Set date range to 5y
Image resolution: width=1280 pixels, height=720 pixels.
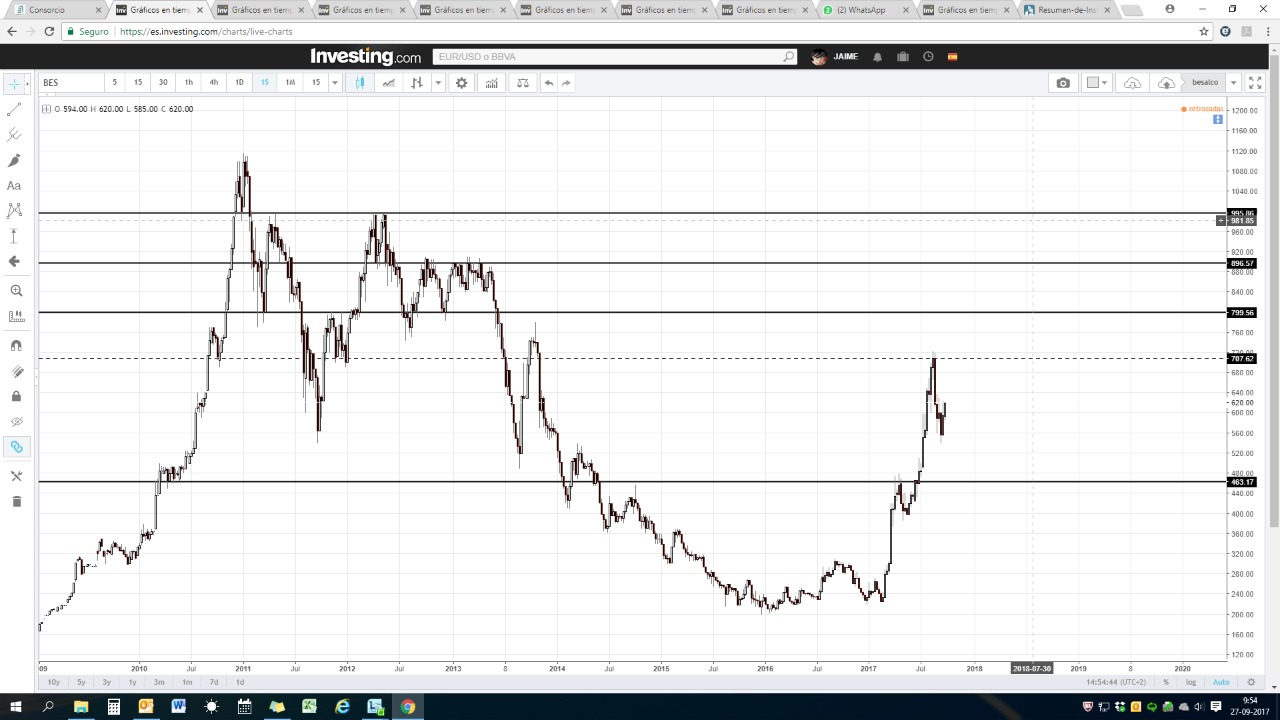pos(81,682)
